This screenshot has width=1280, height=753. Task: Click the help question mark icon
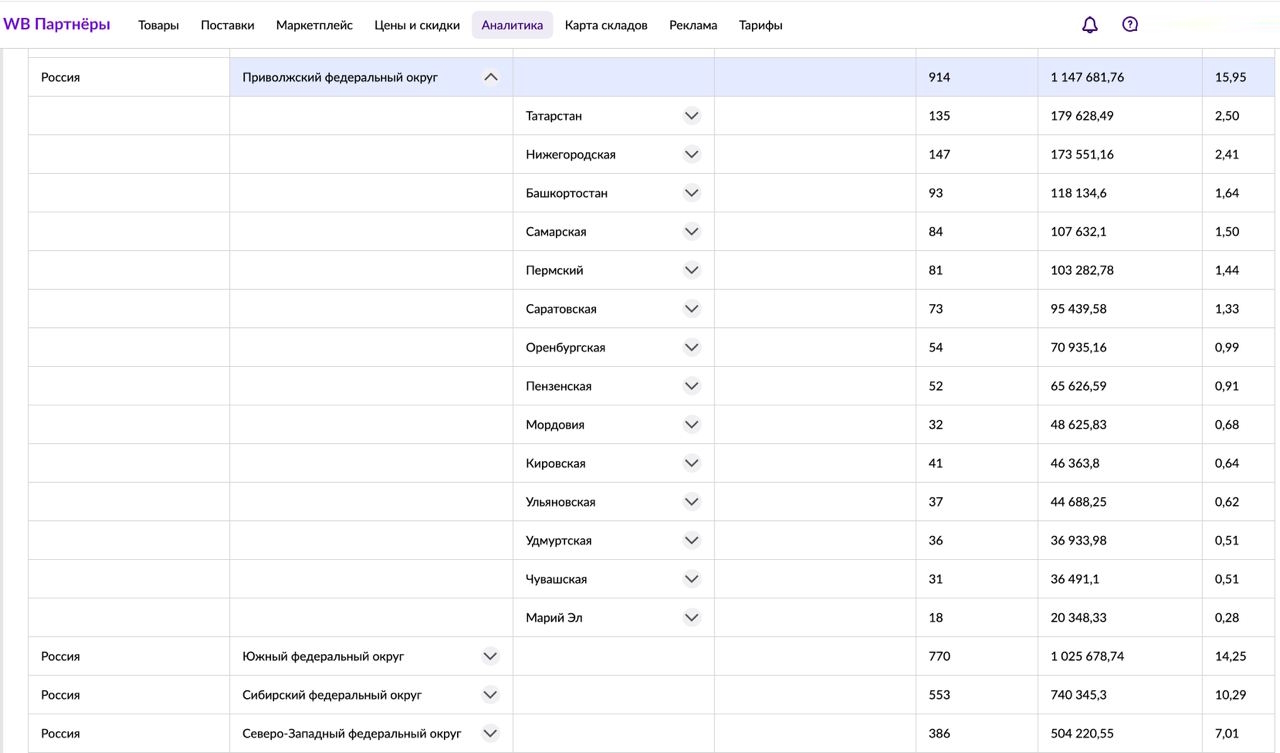[x=1130, y=25]
